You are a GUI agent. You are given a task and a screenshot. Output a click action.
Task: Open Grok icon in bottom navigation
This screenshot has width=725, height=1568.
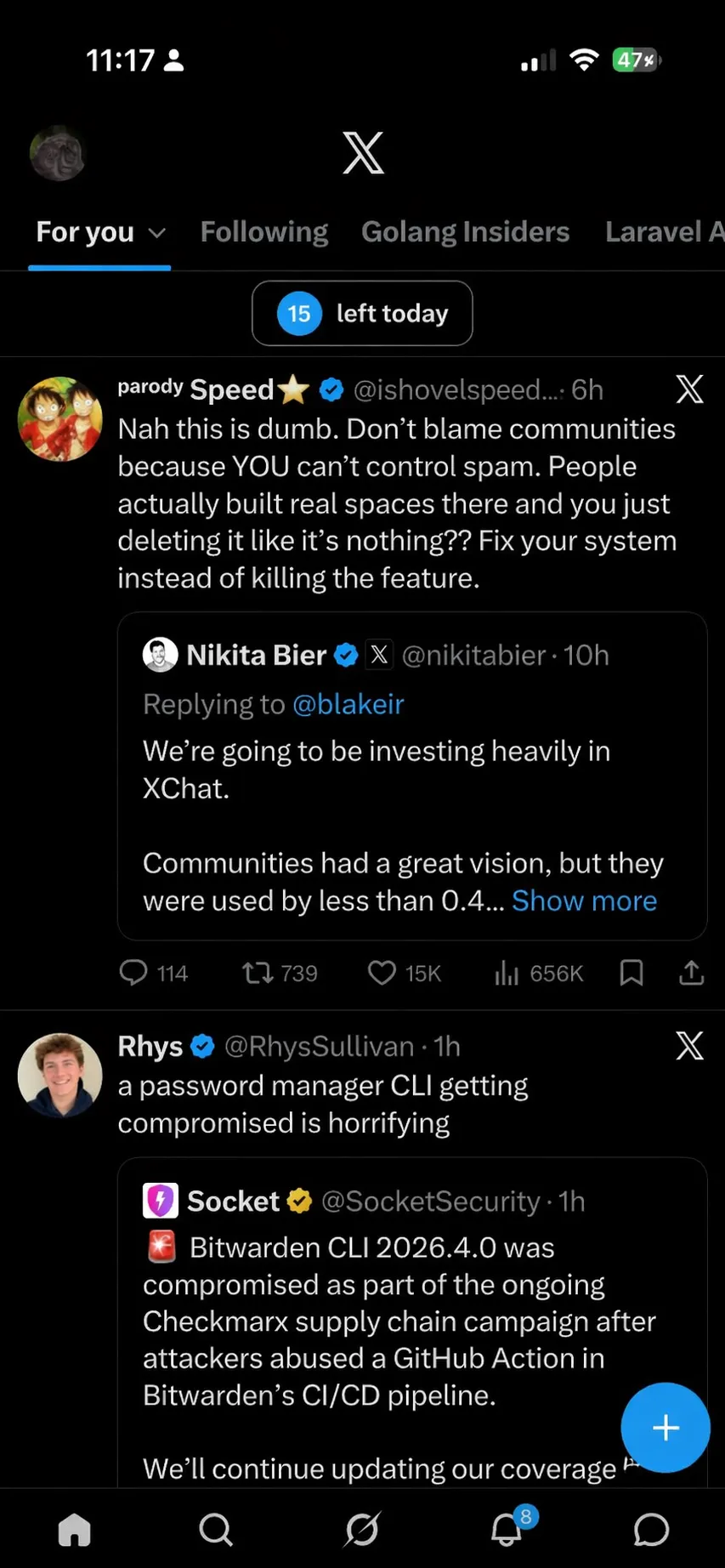tap(362, 1530)
